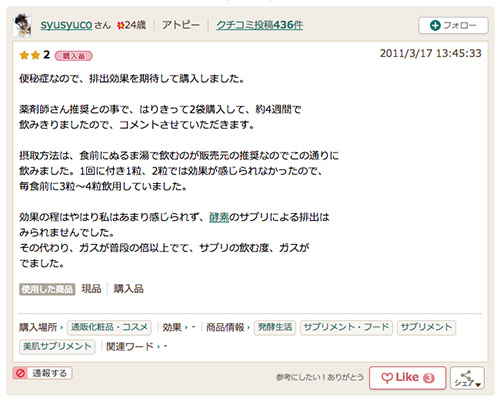The width and height of the screenshot is (500, 401).
Task: Open the シェア share dropdown
Action: click(x=467, y=378)
